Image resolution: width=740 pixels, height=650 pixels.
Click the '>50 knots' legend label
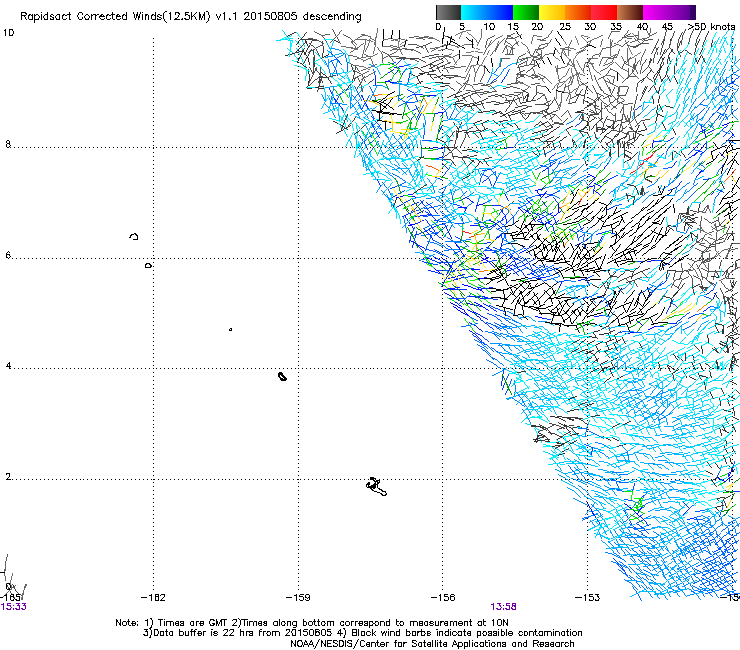click(x=712, y=27)
